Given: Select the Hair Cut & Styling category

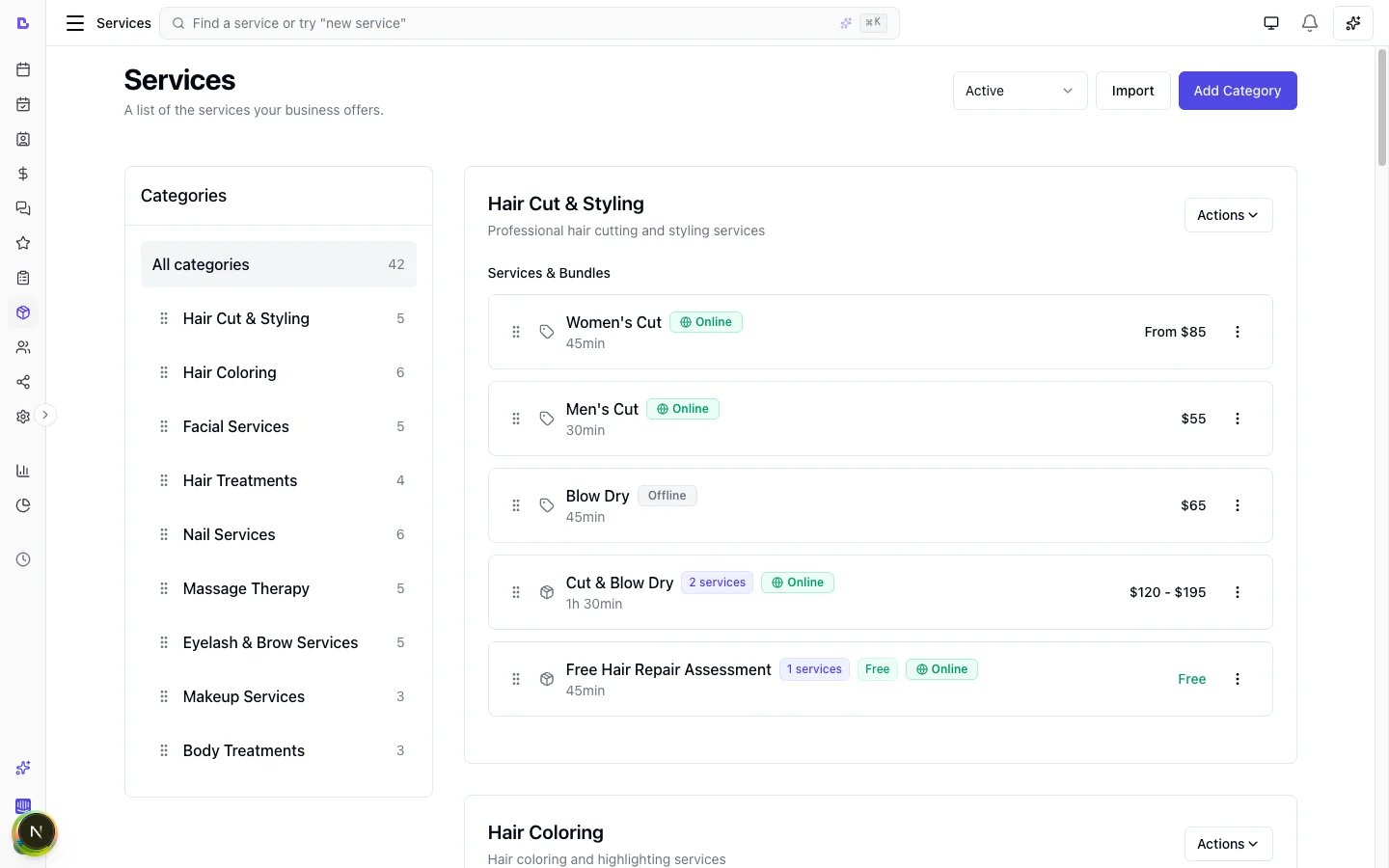Looking at the screenshot, I should pos(279,318).
